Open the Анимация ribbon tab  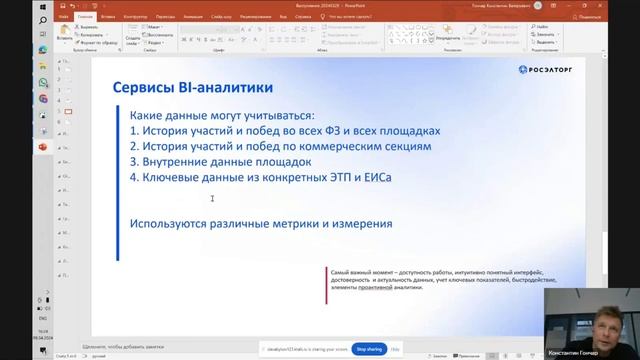pos(193,17)
